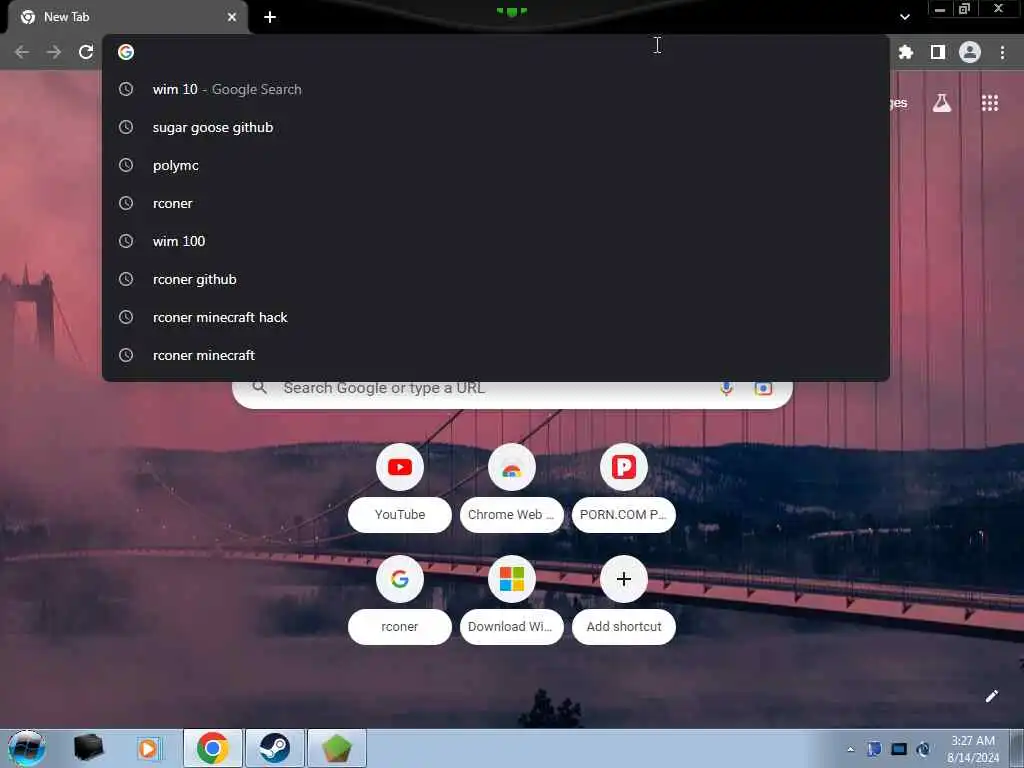Viewport: 1024px width, 768px height.
Task: Click the 'Download Wi...' shortcut label
Action: [x=511, y=626]
